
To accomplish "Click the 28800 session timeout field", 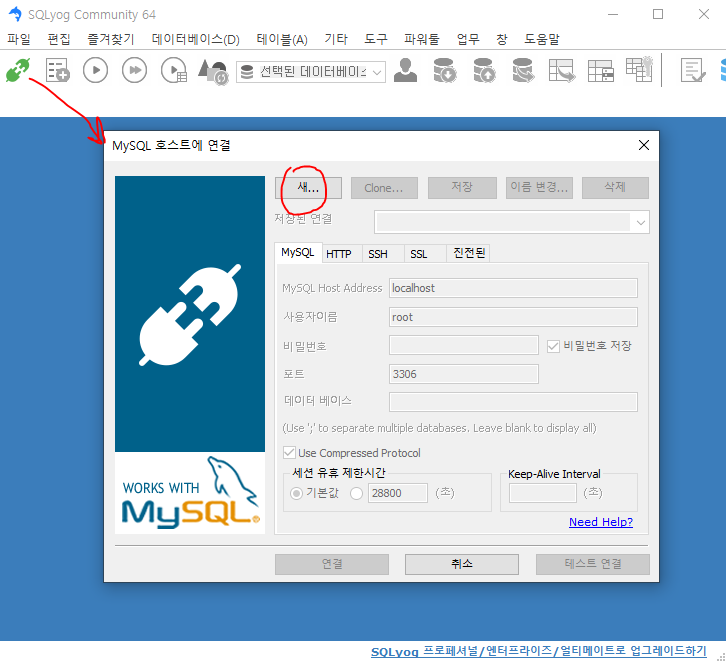I will pyautogui.click(x=398, y=493).
